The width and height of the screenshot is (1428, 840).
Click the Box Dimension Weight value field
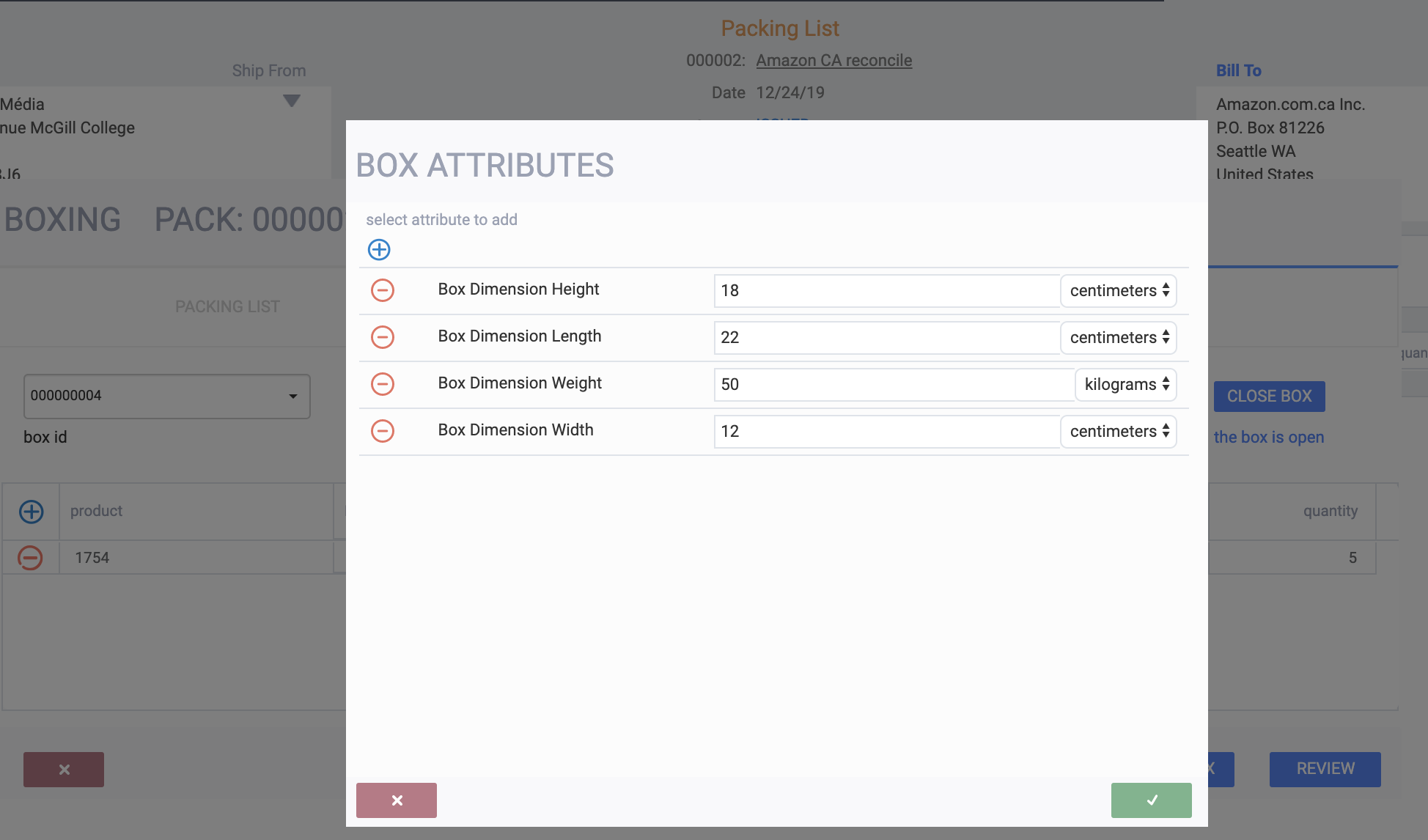coord(893,385)
